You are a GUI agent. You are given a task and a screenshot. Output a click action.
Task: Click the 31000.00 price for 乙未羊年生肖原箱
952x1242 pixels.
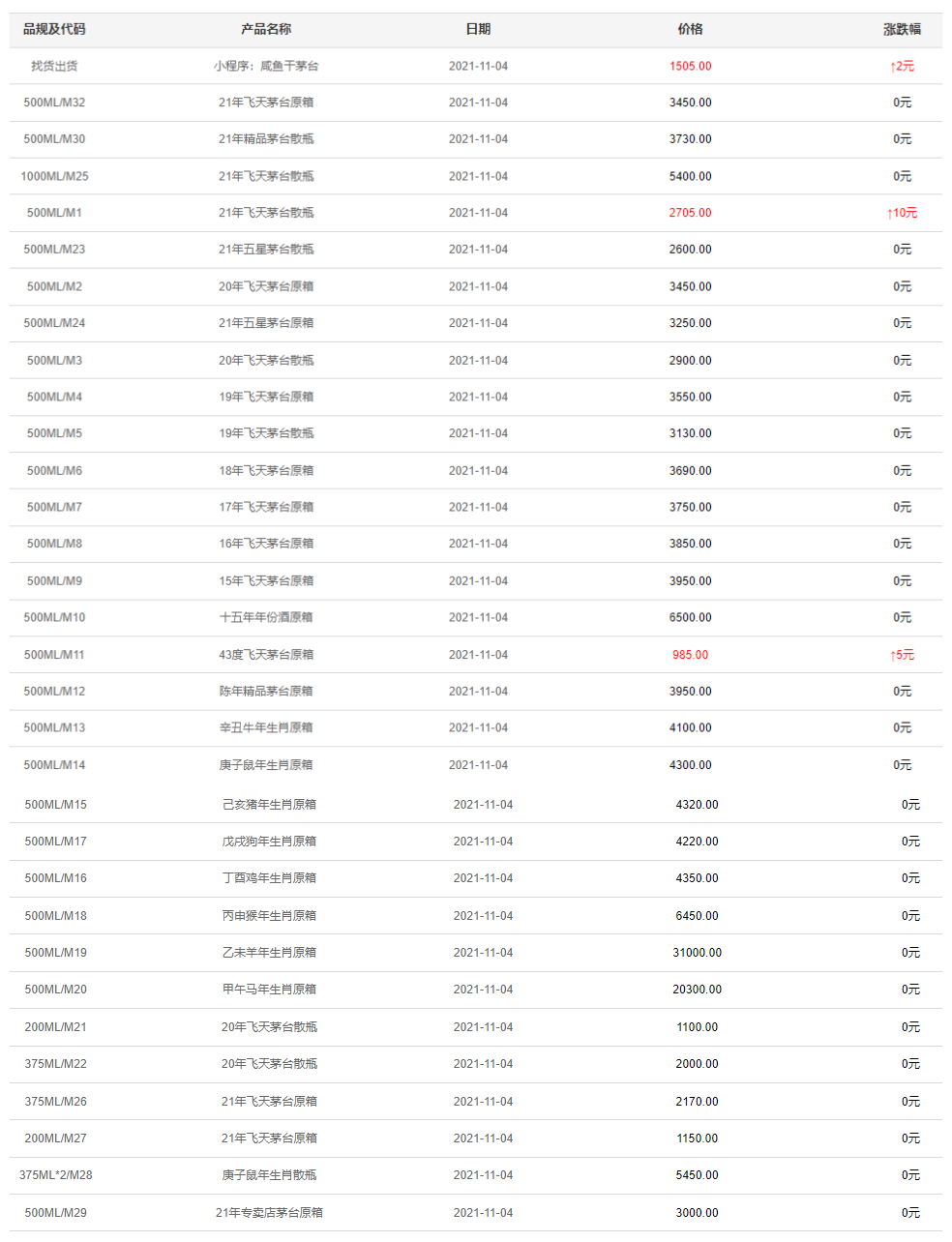pyautogui.click(x=697, y=953)
